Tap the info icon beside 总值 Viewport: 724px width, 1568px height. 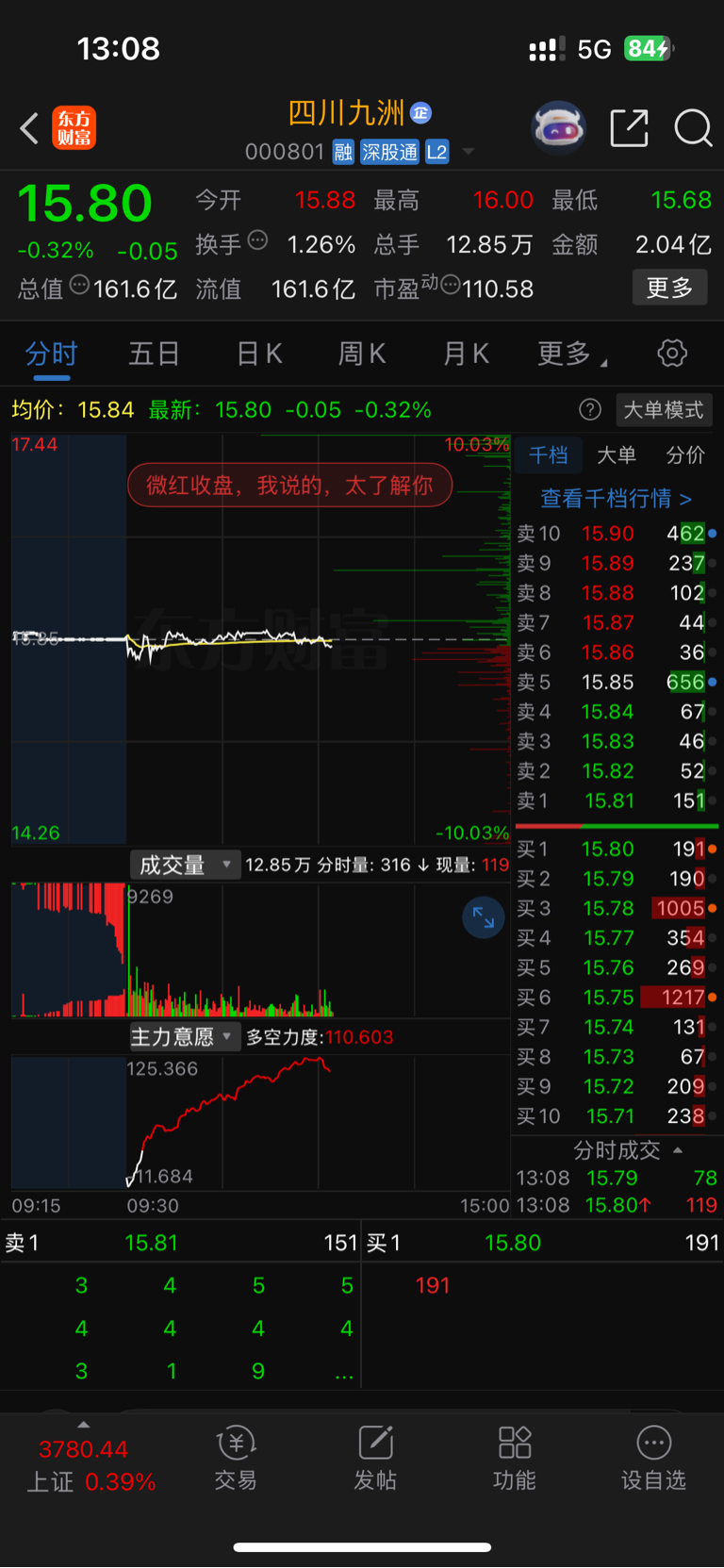coord(80,285)
